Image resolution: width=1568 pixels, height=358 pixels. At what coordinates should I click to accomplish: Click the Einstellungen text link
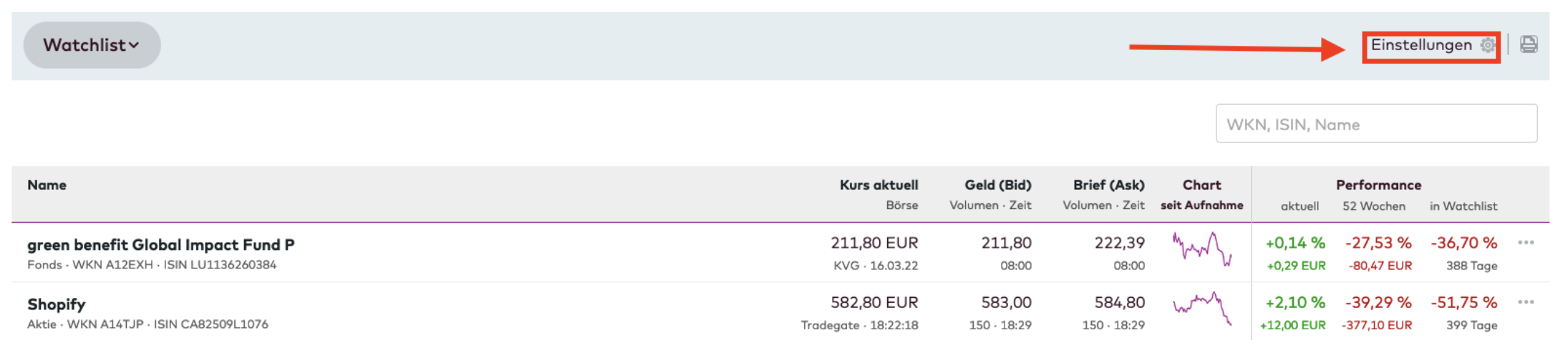[1421, 45]
